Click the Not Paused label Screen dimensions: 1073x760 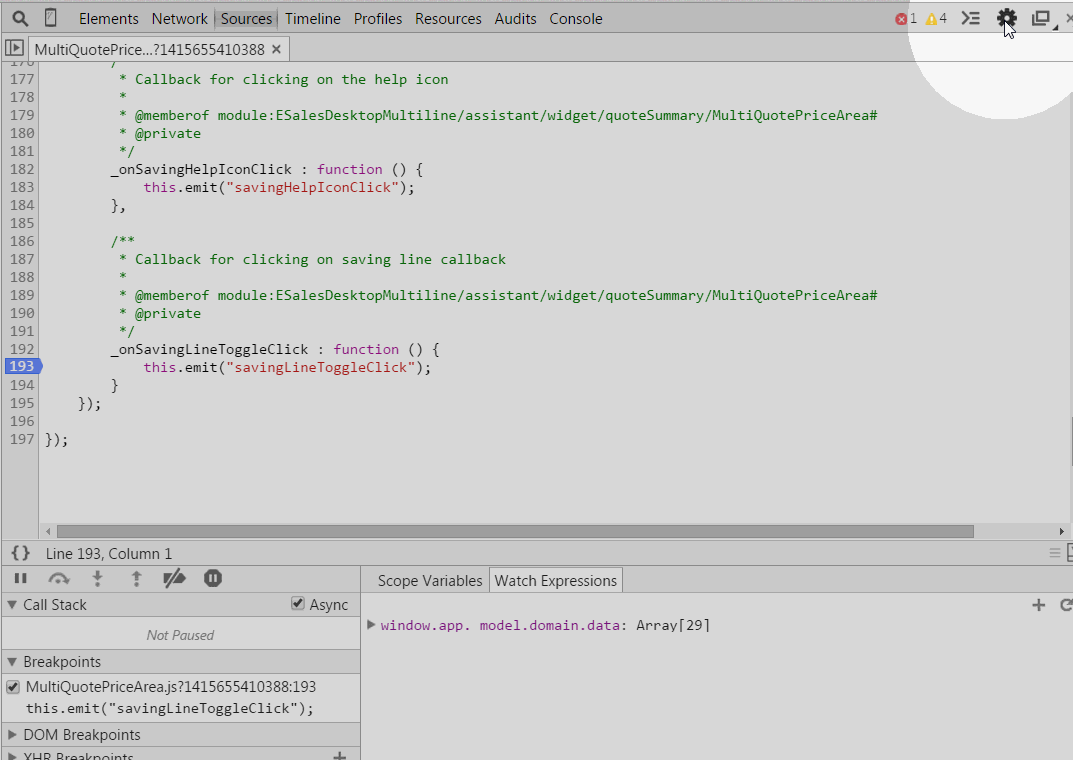click(180, 635)
